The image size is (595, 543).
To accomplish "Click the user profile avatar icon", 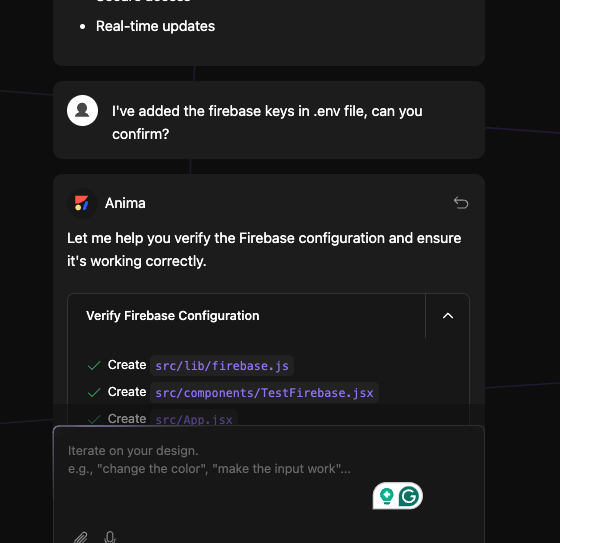I will coord(82,110).
